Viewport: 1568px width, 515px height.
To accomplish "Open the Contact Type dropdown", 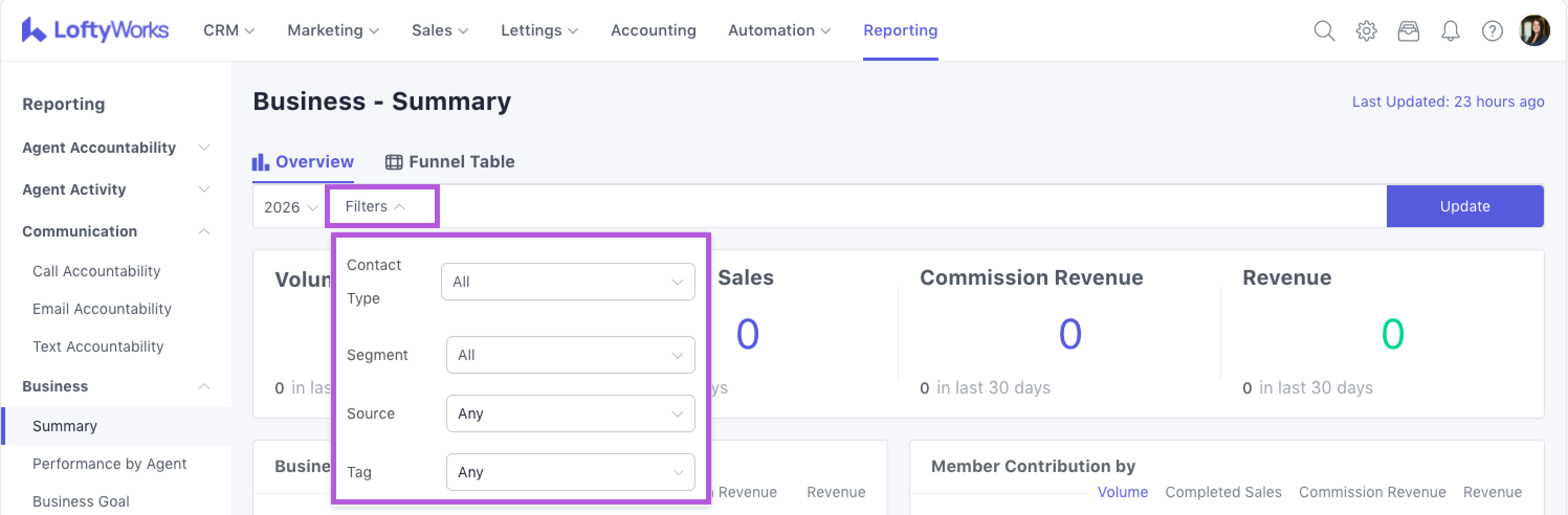I will pyautogui.click(x=567, y=282).
